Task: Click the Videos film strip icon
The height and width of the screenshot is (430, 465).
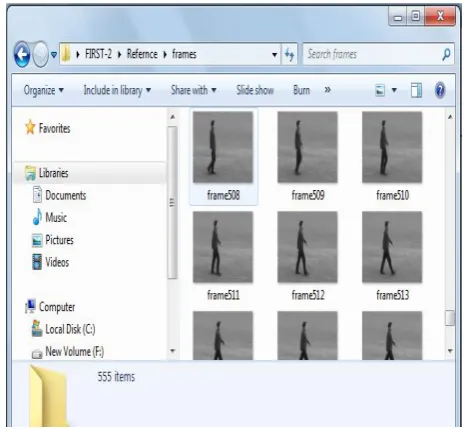Action: (37, 262)
